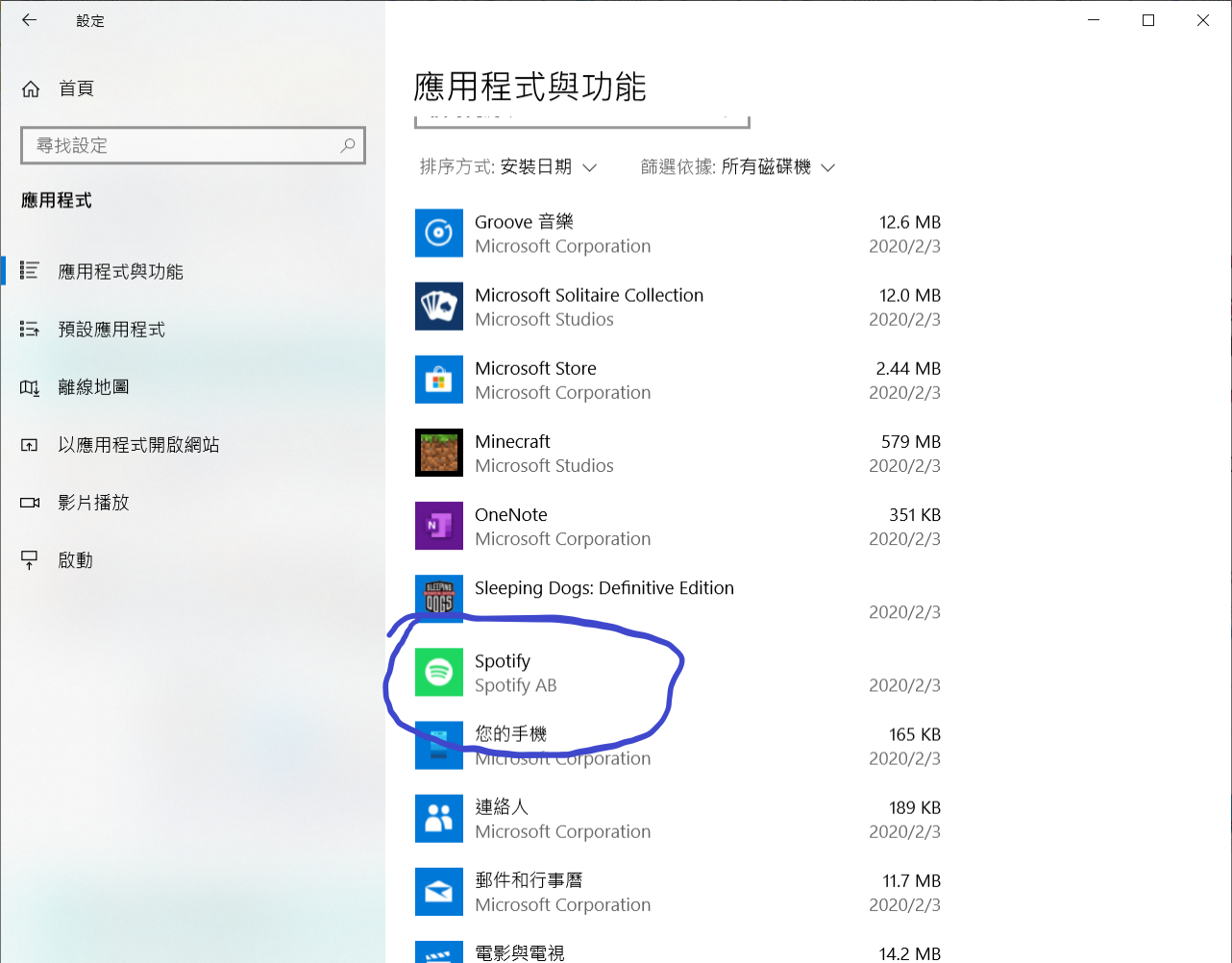The image size is (1232, 963).
Task: Minimize the 設定 window
Action: click(1094, 20)
